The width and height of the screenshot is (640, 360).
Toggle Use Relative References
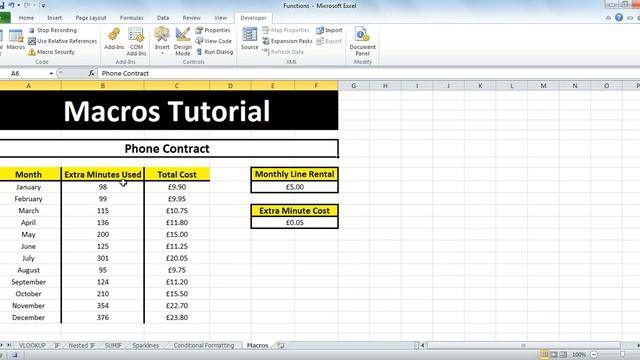pos(62,41)
